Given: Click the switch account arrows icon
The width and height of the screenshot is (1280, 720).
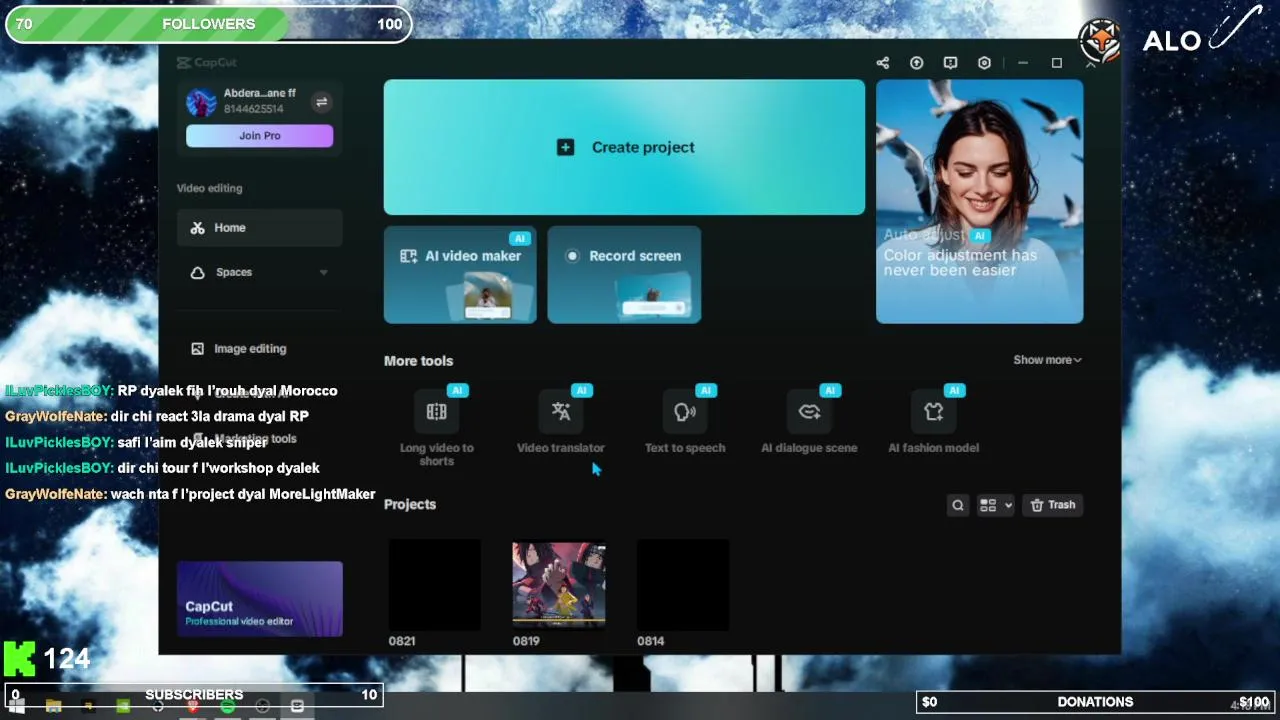Looking at the screenshot, I should point(321,102).
